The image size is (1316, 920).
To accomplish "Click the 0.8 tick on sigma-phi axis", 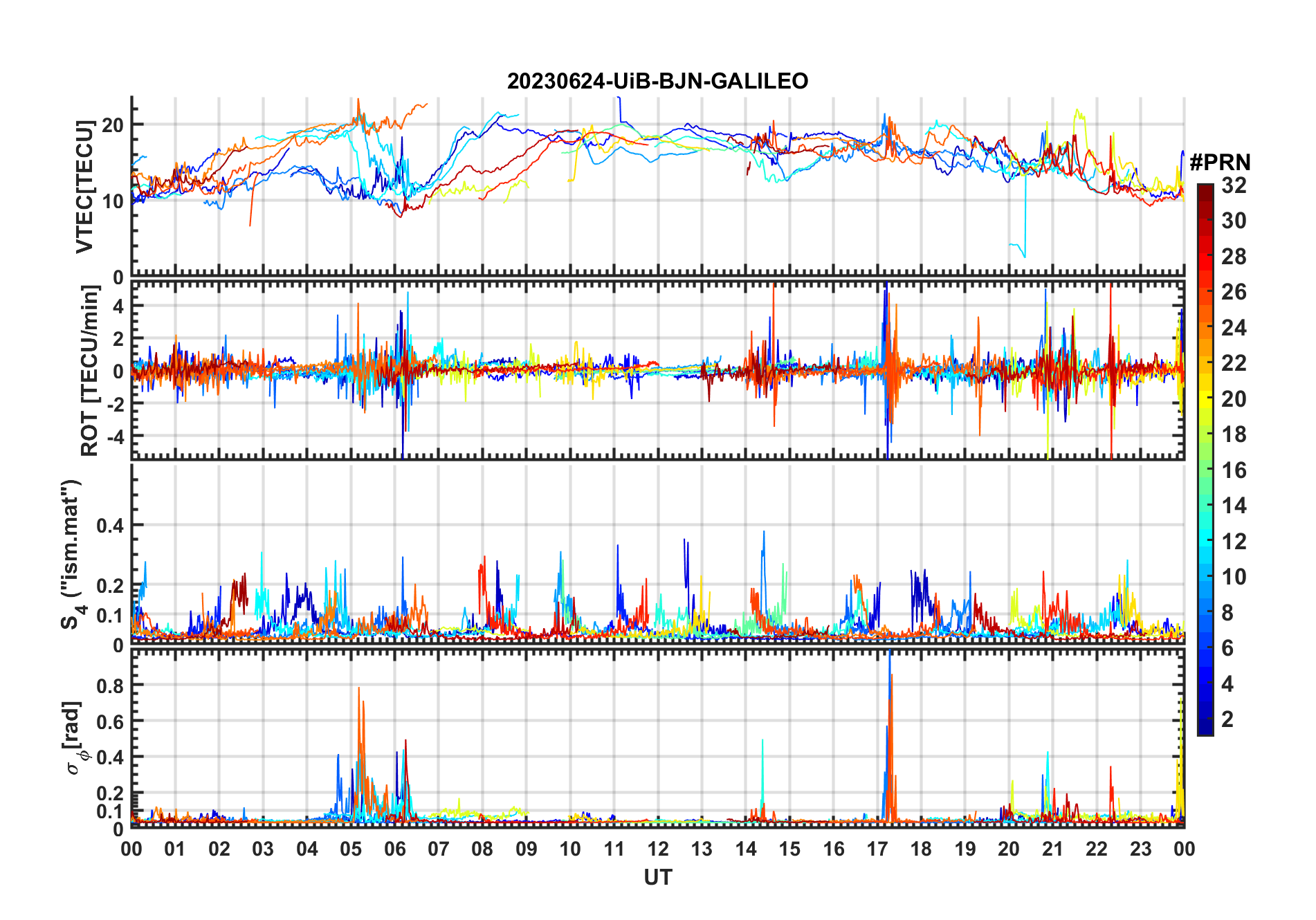I will click(110, 686).
